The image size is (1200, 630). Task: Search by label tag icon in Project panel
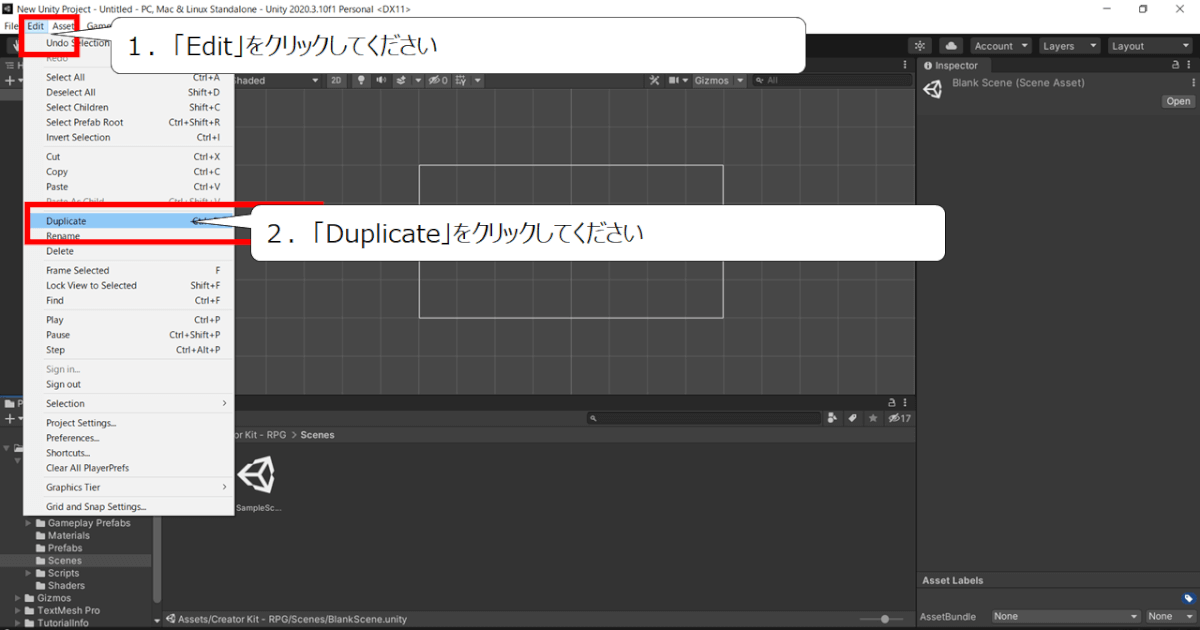853,418
